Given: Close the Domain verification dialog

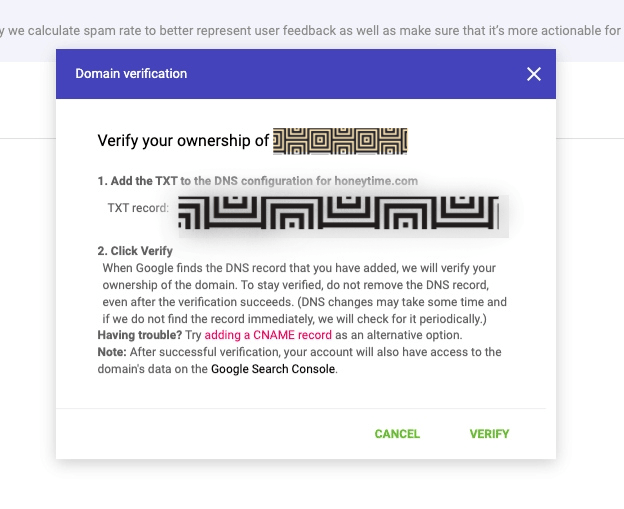Looking at the screenshot, I should 534,74.
